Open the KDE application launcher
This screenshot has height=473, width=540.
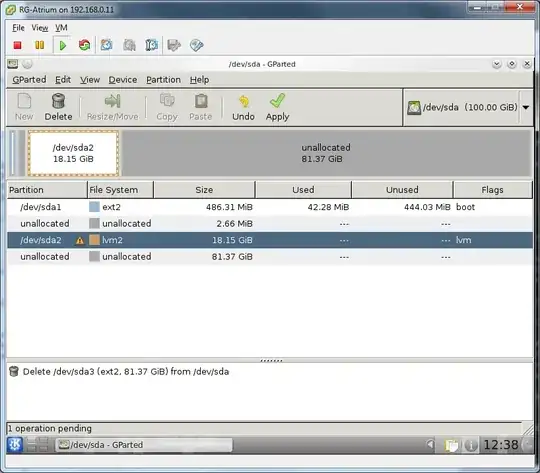click(x=15, y=445)
